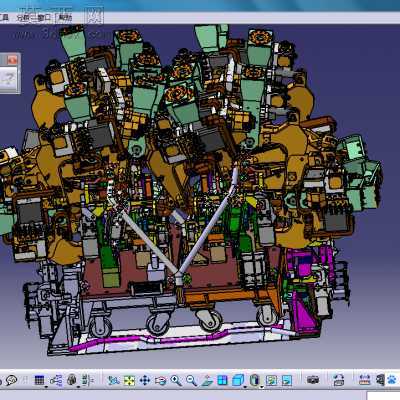This screenshot has height=400, width=400.
Task: Click the alignment bars icon
Action: [x=87, y=380]
